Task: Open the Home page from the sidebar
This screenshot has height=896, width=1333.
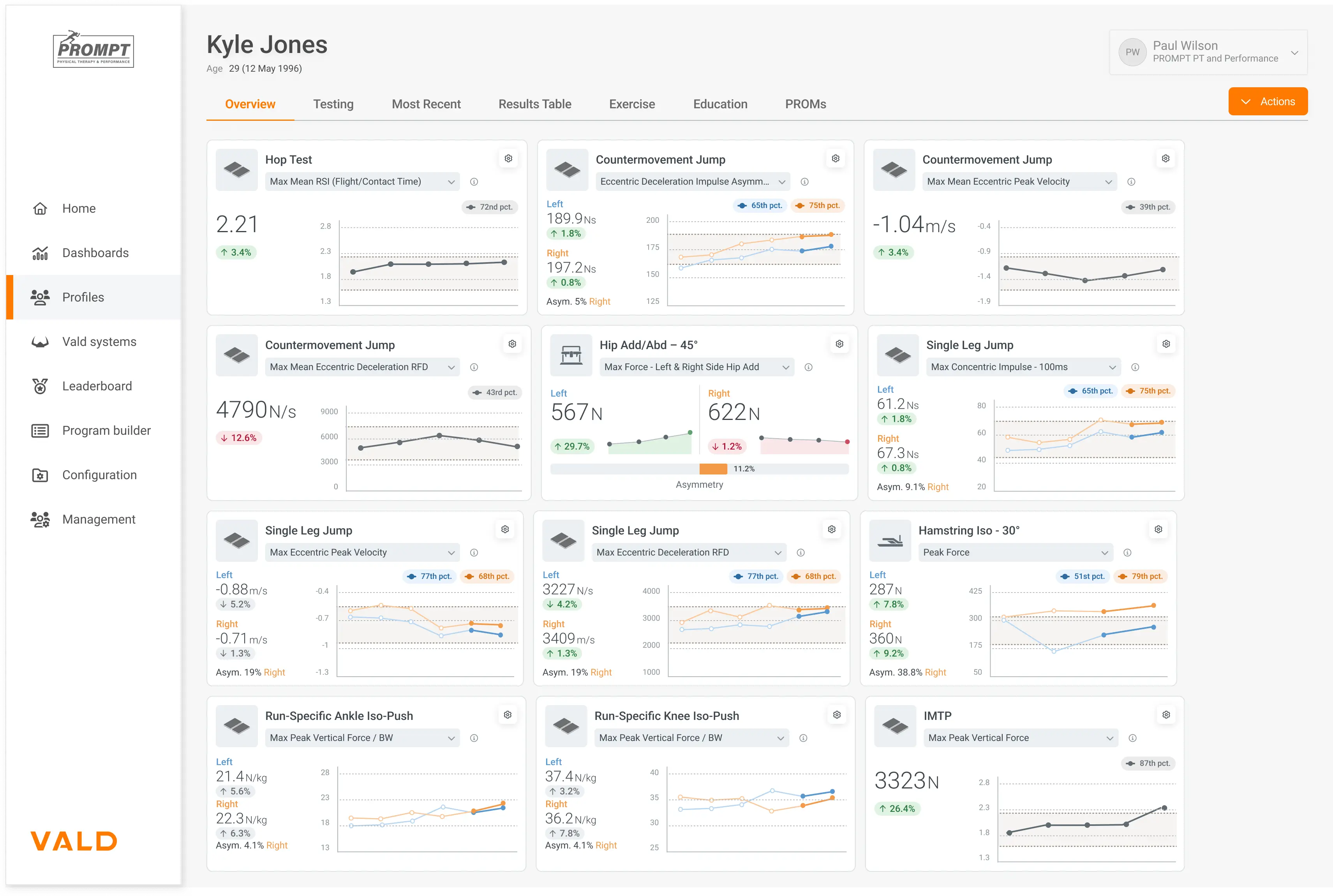Action: [79, 208]
